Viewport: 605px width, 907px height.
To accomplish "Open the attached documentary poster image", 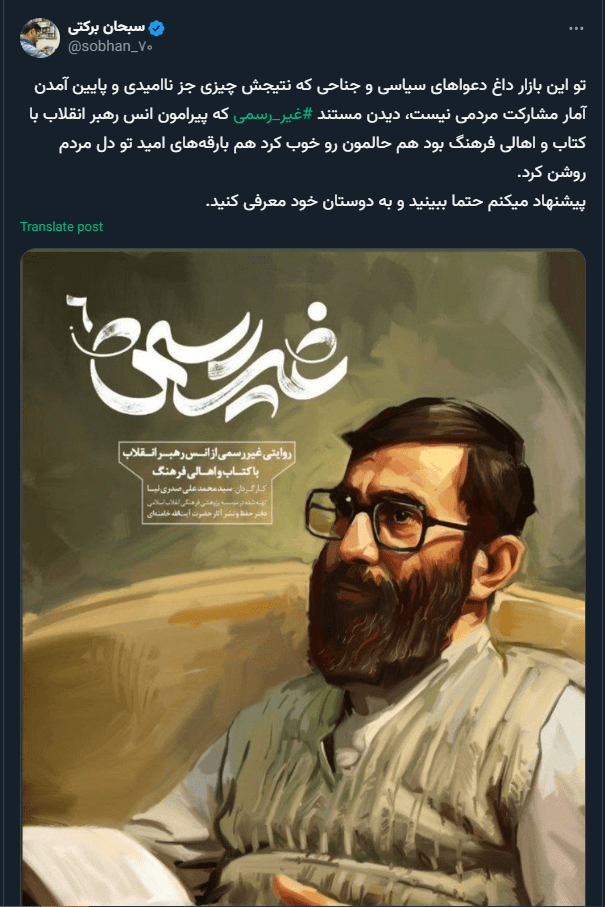I will point(303,577).
